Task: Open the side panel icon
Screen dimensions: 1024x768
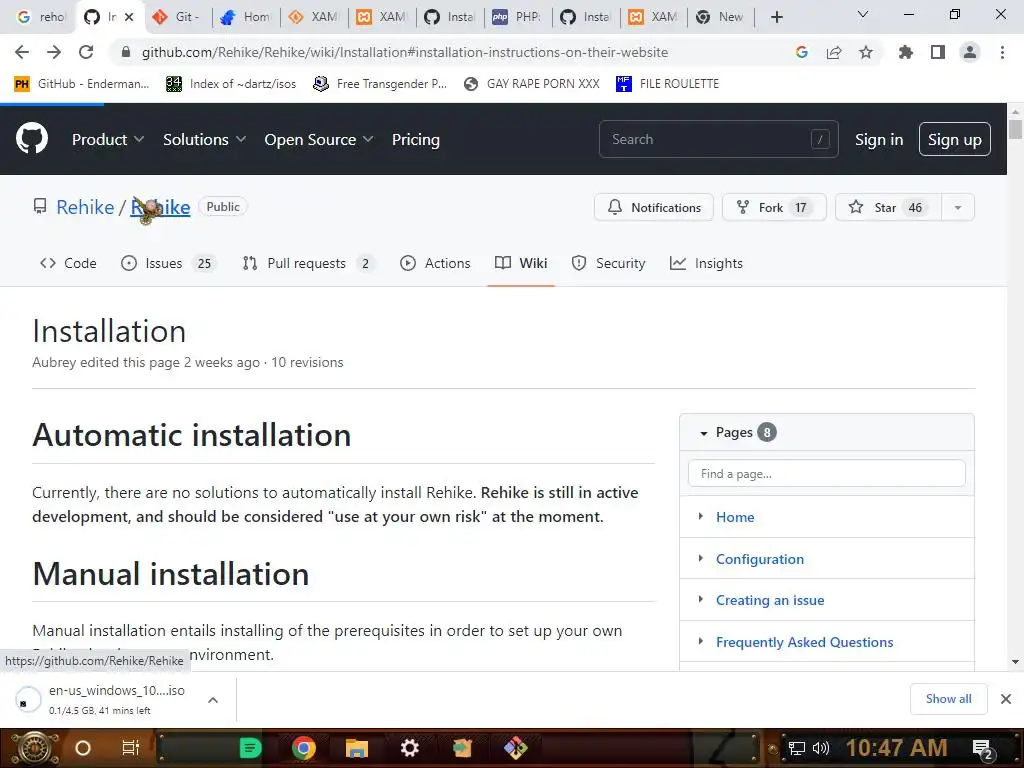Action: (x=938, y=52)
